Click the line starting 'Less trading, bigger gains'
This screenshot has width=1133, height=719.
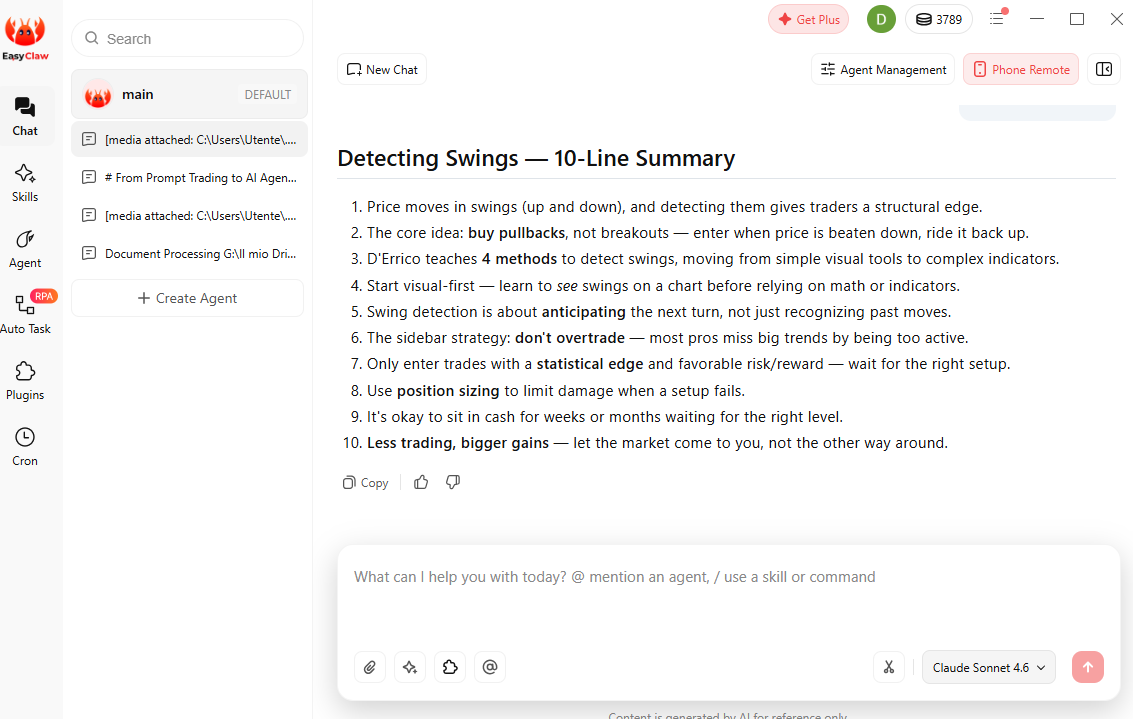tap(657, 443)
